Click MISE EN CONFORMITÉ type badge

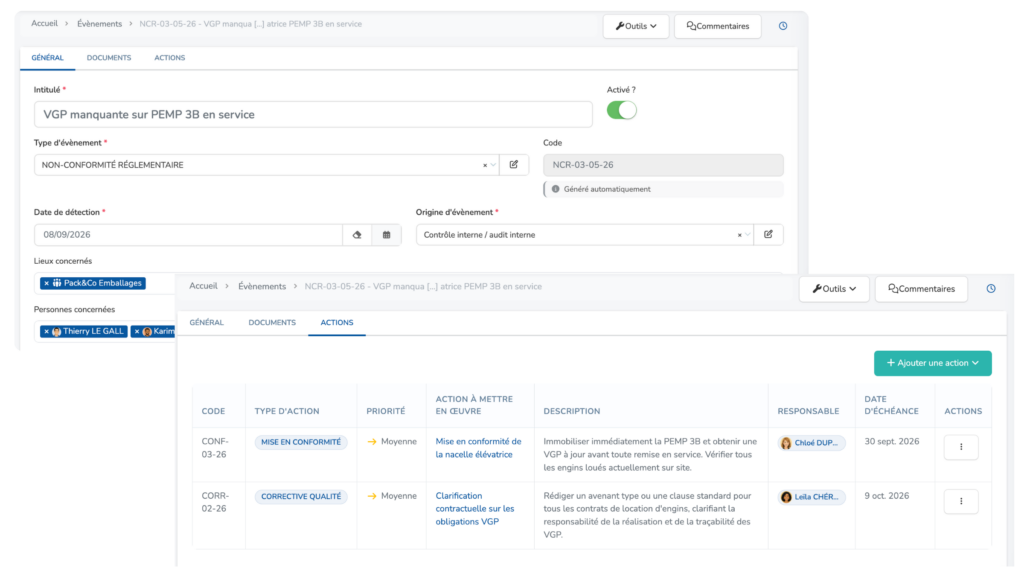click(x=301, y=442)
